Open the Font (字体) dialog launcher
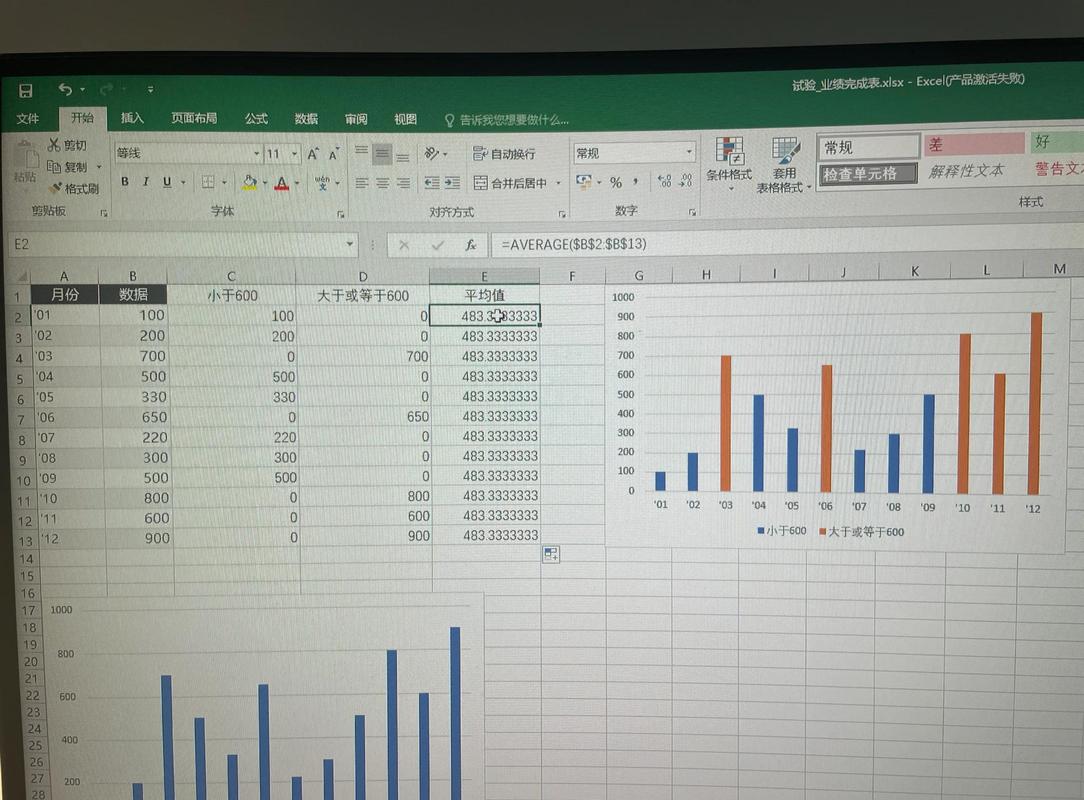 tap(340, 214)
